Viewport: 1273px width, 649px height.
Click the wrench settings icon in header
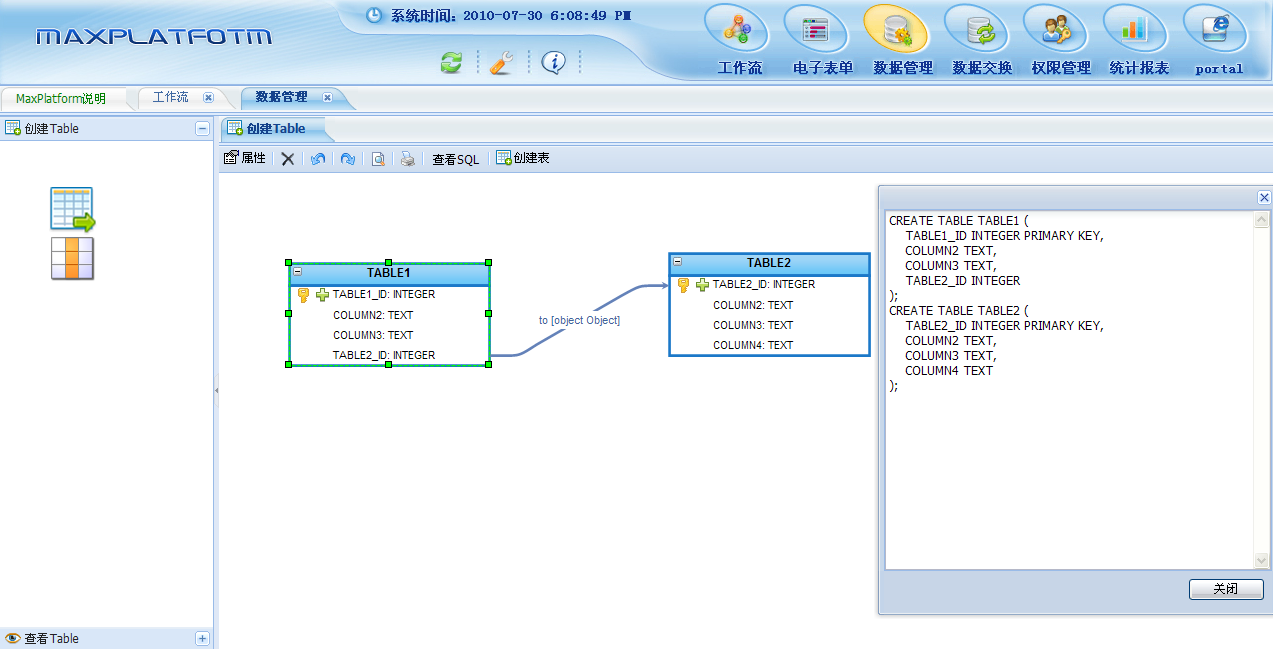coord(501,62)
